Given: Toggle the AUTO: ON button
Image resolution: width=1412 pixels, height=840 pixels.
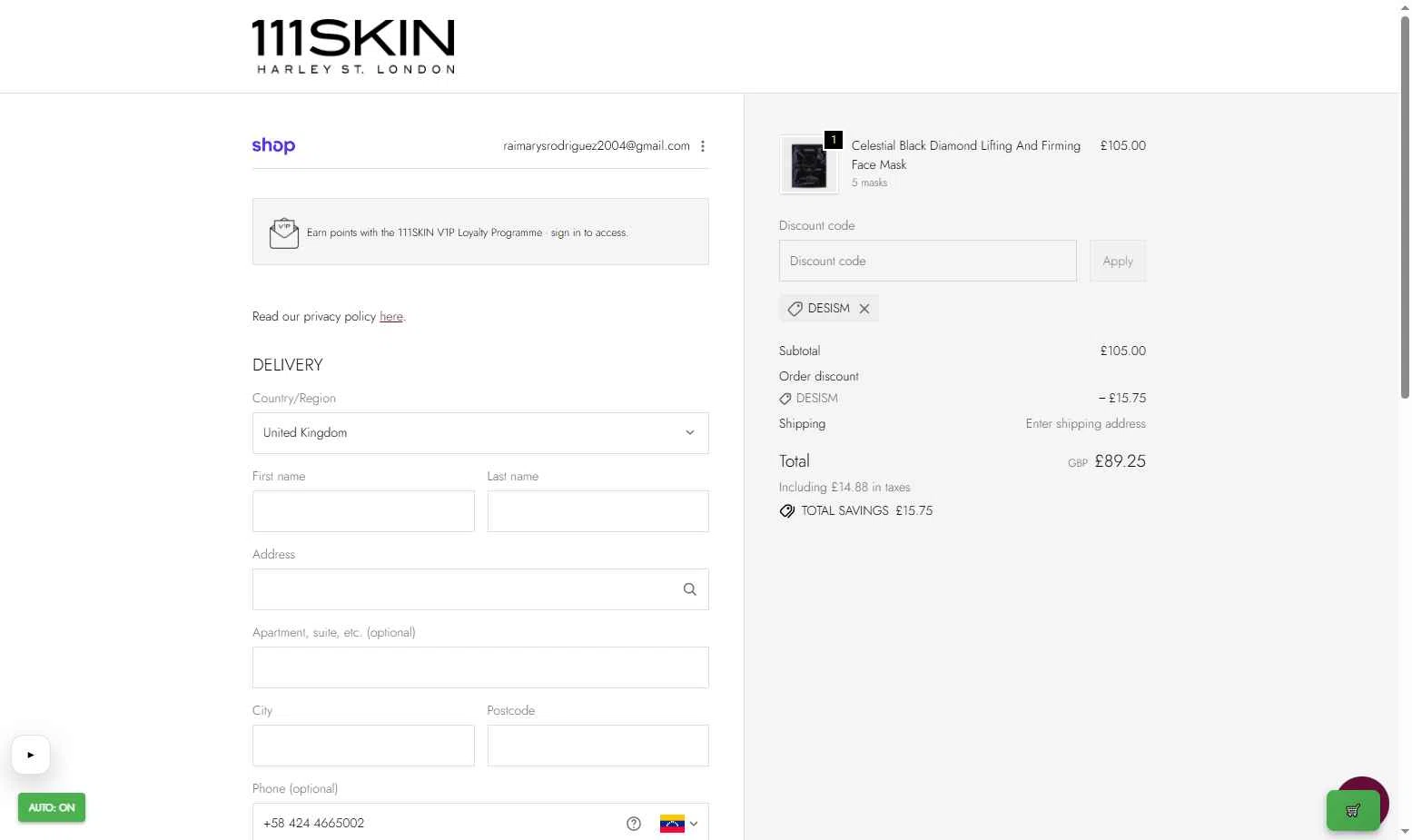Looking at the screenshot, I should 52,807.
